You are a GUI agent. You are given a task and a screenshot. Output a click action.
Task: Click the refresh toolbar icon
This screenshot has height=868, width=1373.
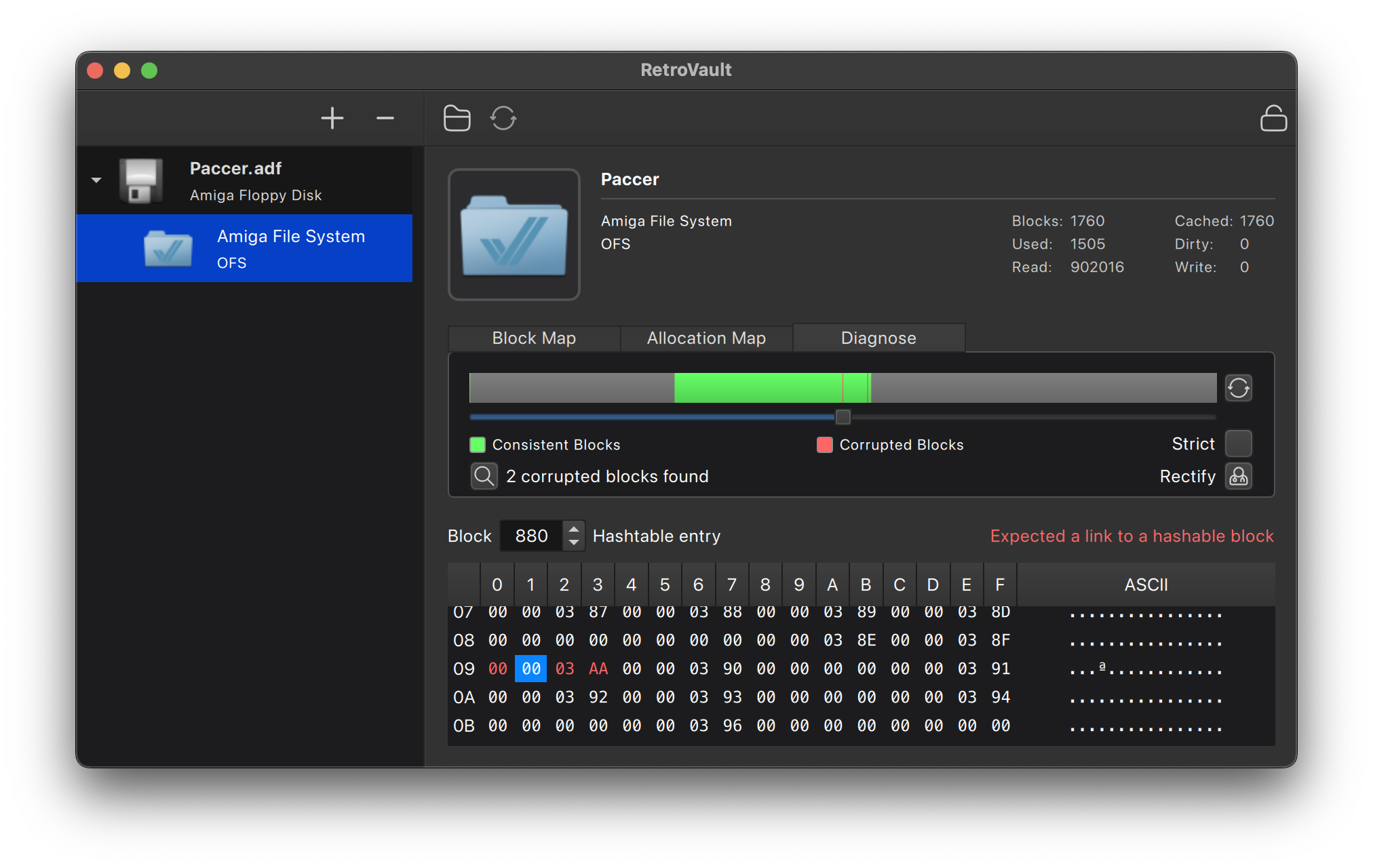pyautogui.click(x=503, y=119)
